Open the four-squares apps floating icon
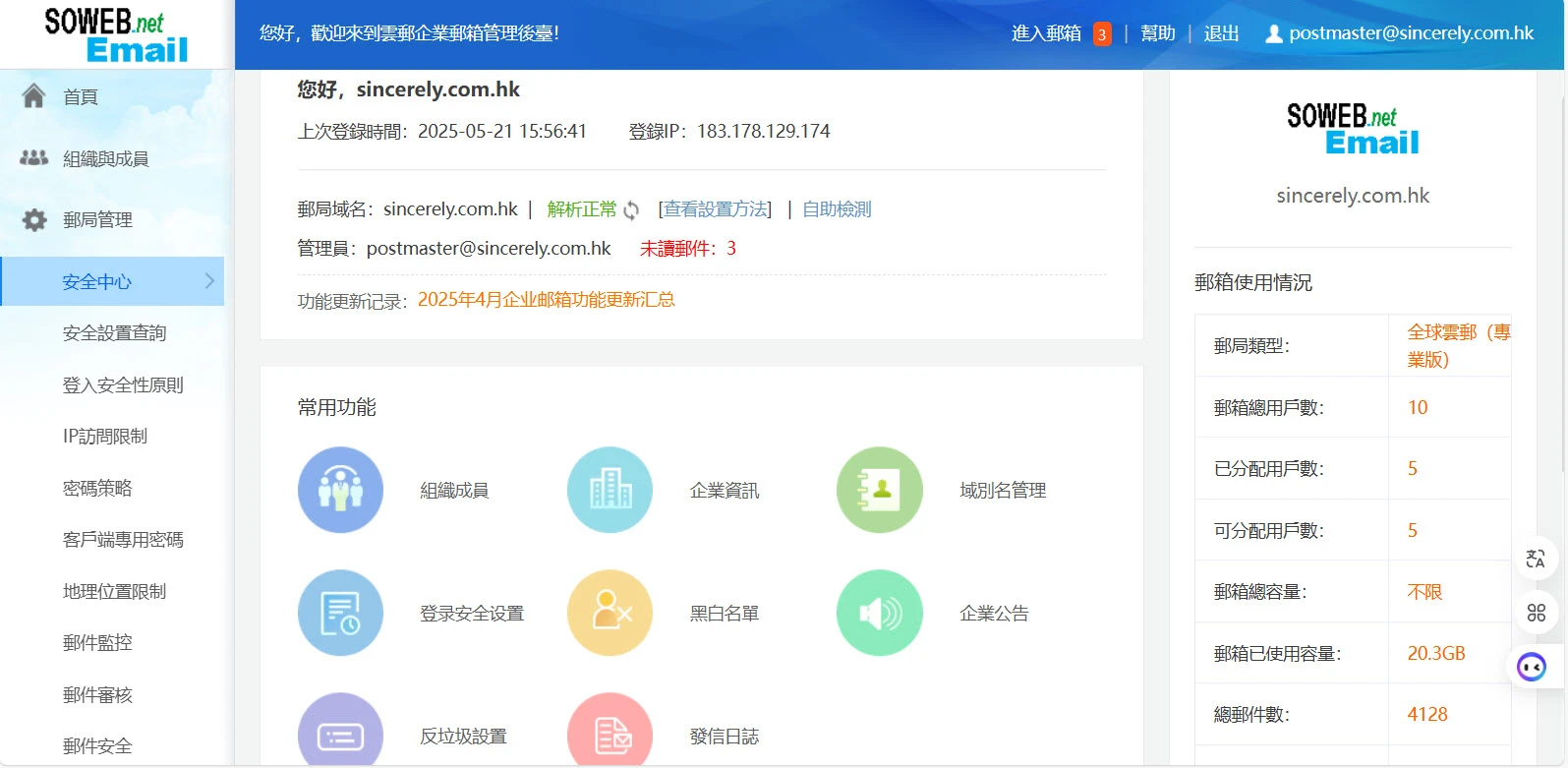This screenshot has width=1568, height=768. tap(1536, 613)
